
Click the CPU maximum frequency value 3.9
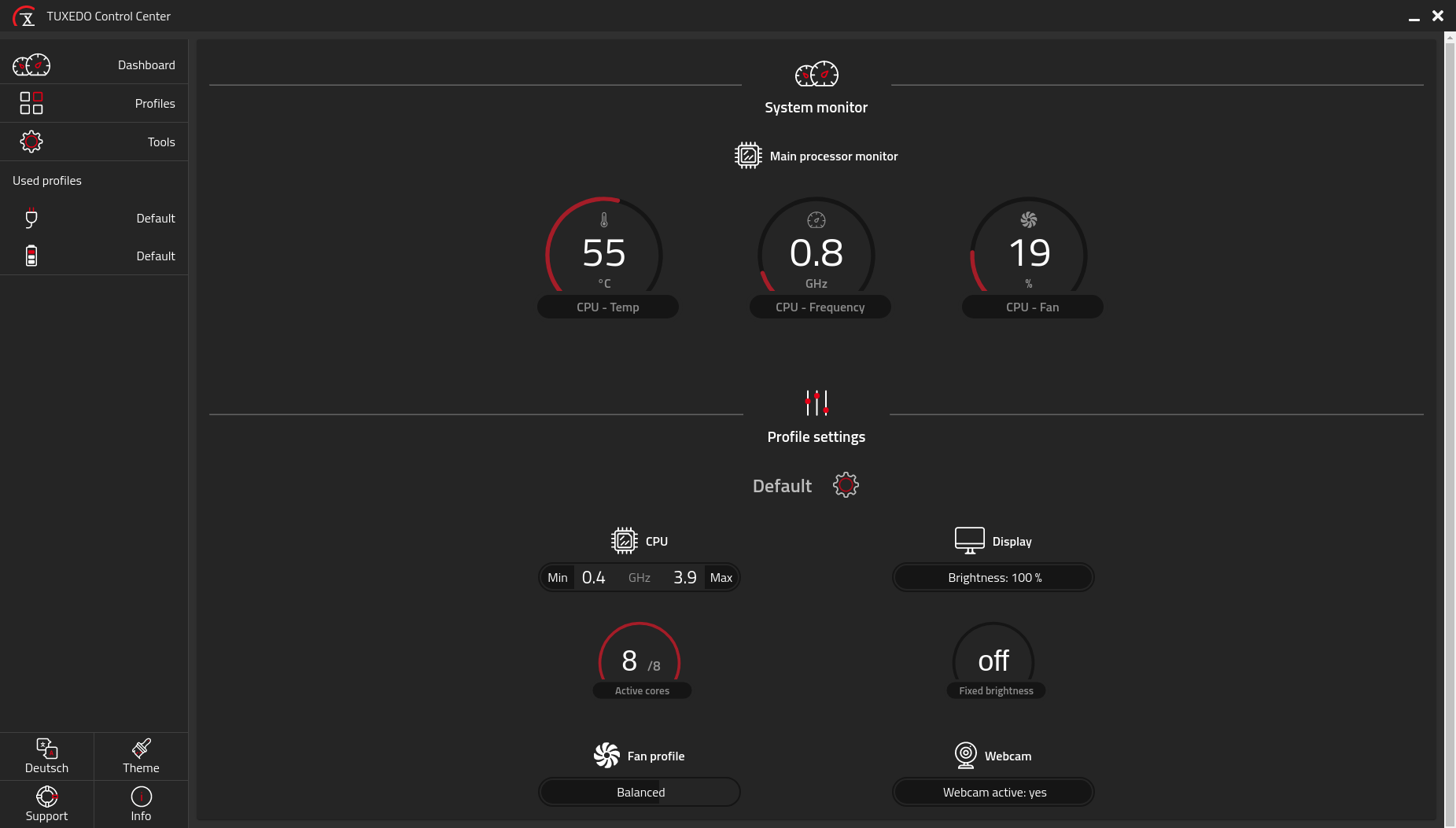(x=685, y=577)
